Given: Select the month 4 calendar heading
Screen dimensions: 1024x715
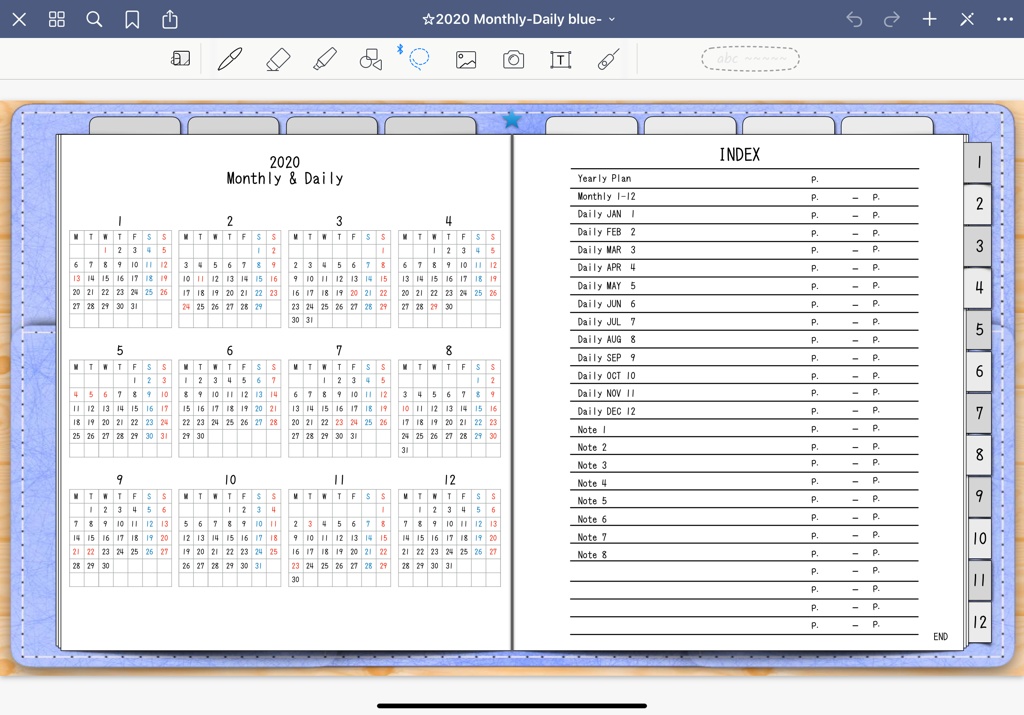Looking at the screenshot, I should pyautogui.click(x=448, y=221).
